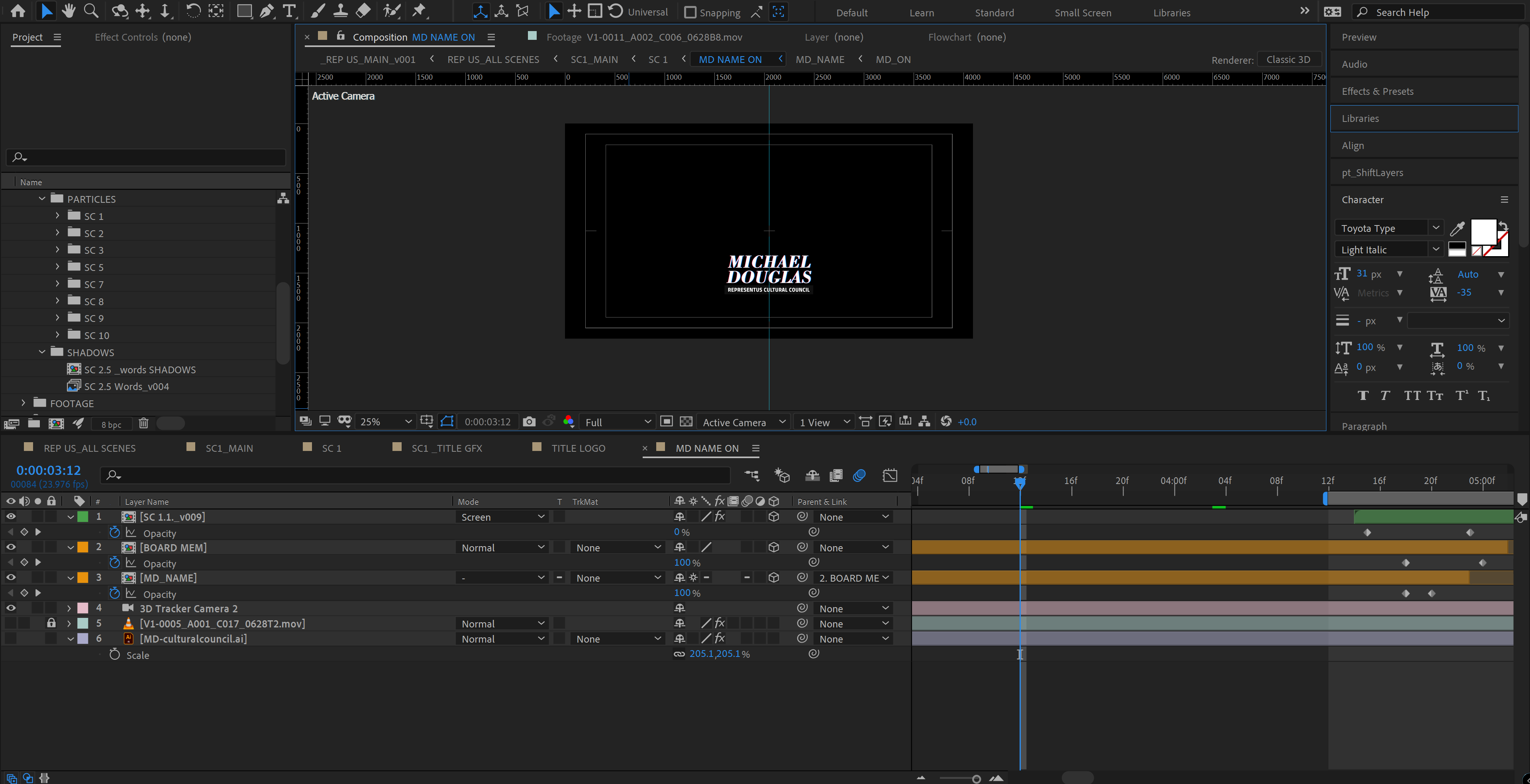1530x784 pixels.
Task: Click the white fill color swatch
Action: pyautogui.click(x=1483, y=231)
